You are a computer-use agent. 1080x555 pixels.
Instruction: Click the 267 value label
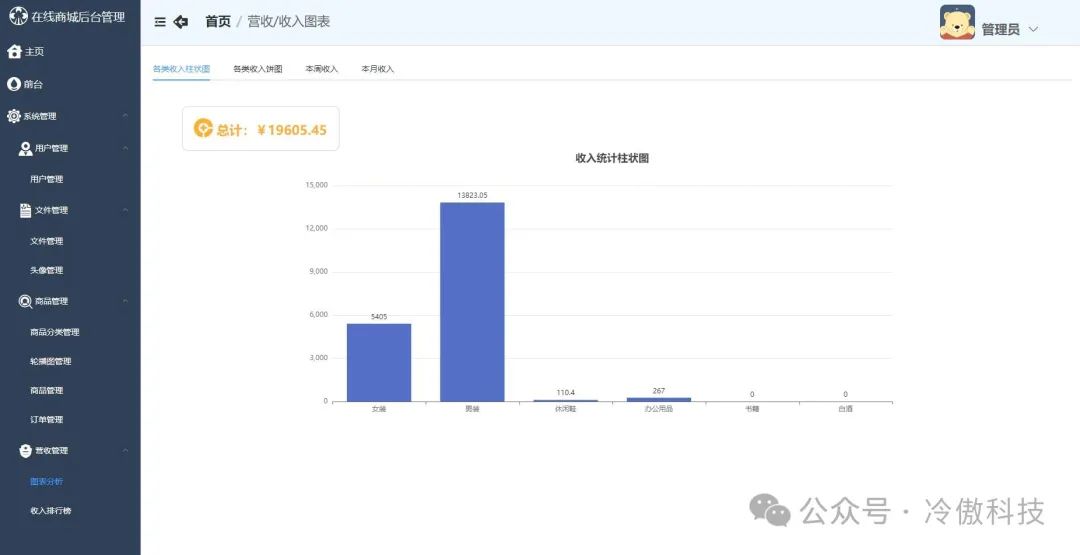(659, 390)
